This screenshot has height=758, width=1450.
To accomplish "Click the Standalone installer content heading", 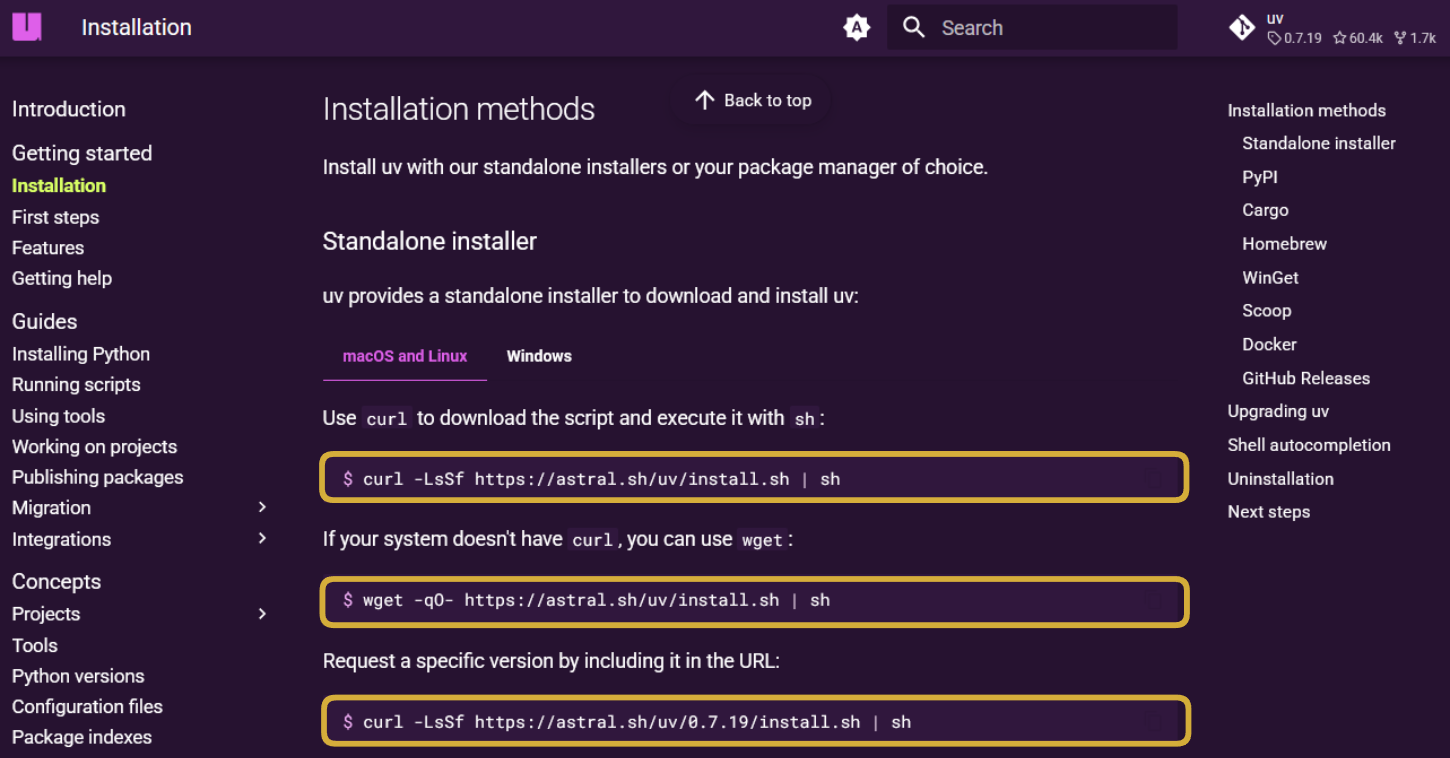I will pos(430,241).
